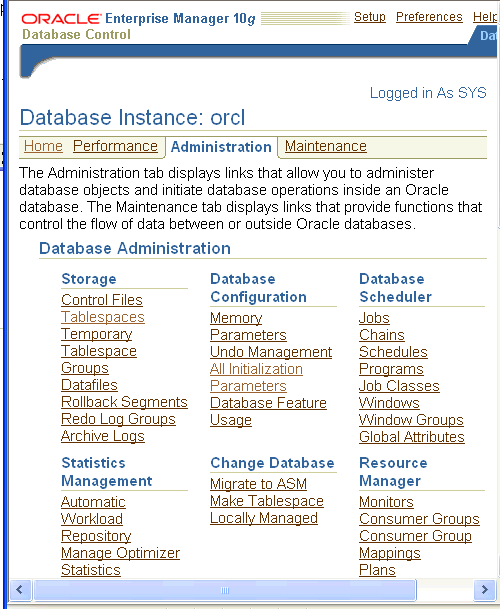The height and width of the screenshot is (609, 500).
Task: Open the Window Groups link
Action: 411,421
